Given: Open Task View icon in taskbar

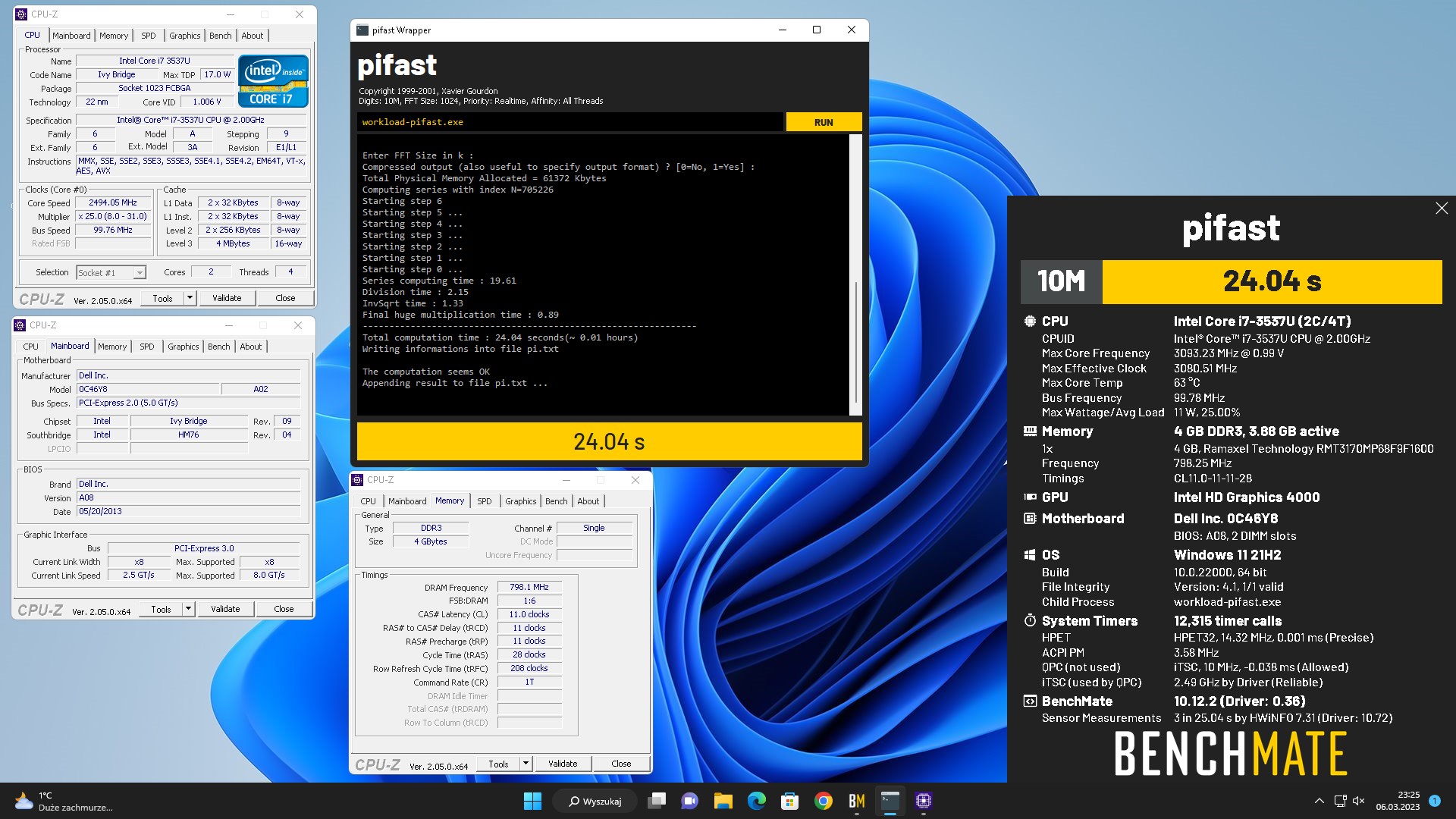Looking at the screenshot, I should click(x=657, y=801).
